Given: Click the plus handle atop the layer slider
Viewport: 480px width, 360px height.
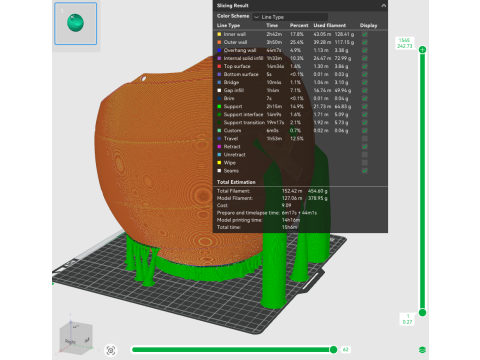Looking at the screenshot, I should (422, 50).
